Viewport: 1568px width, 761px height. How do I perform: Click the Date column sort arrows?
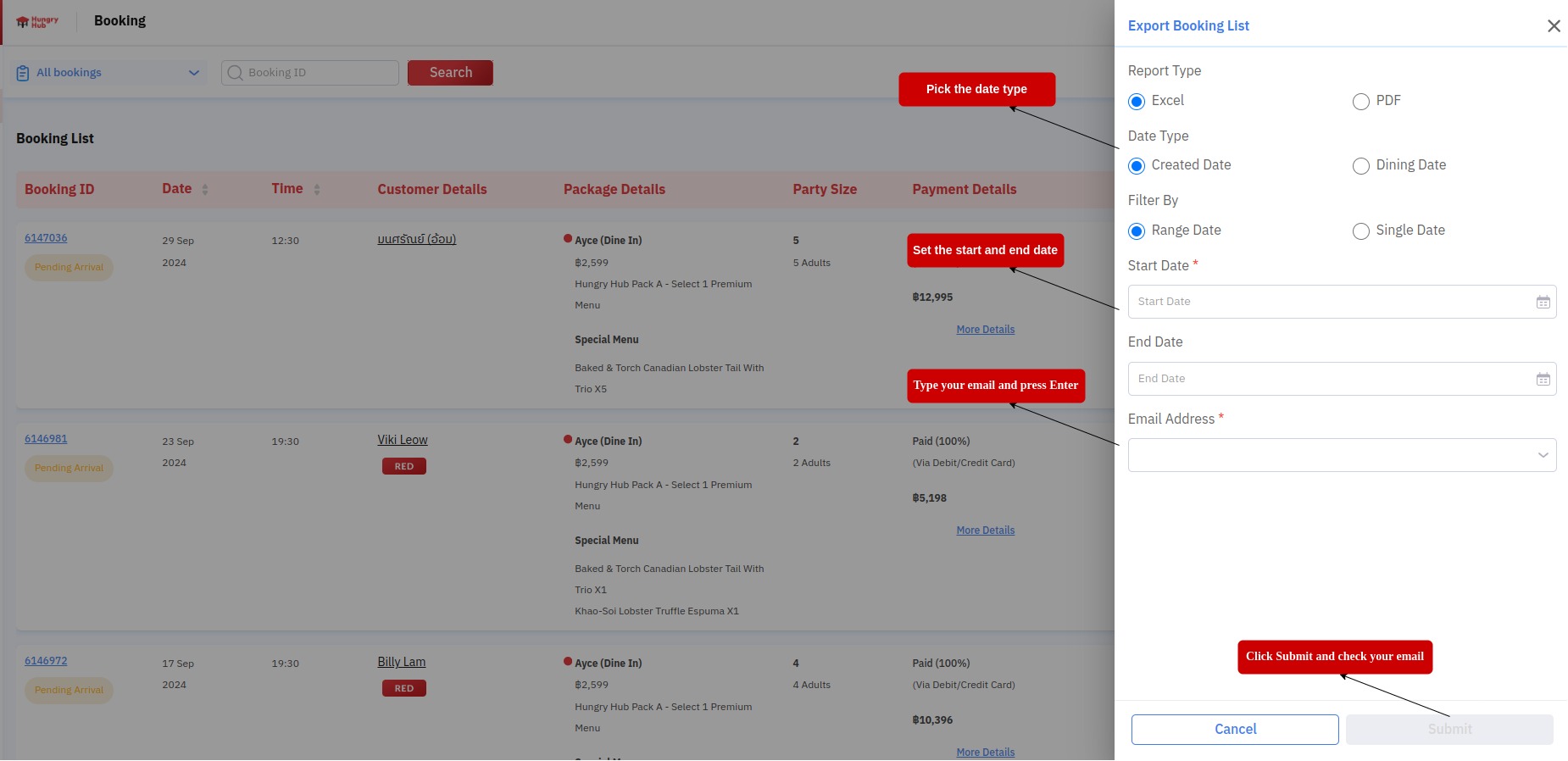205,190
